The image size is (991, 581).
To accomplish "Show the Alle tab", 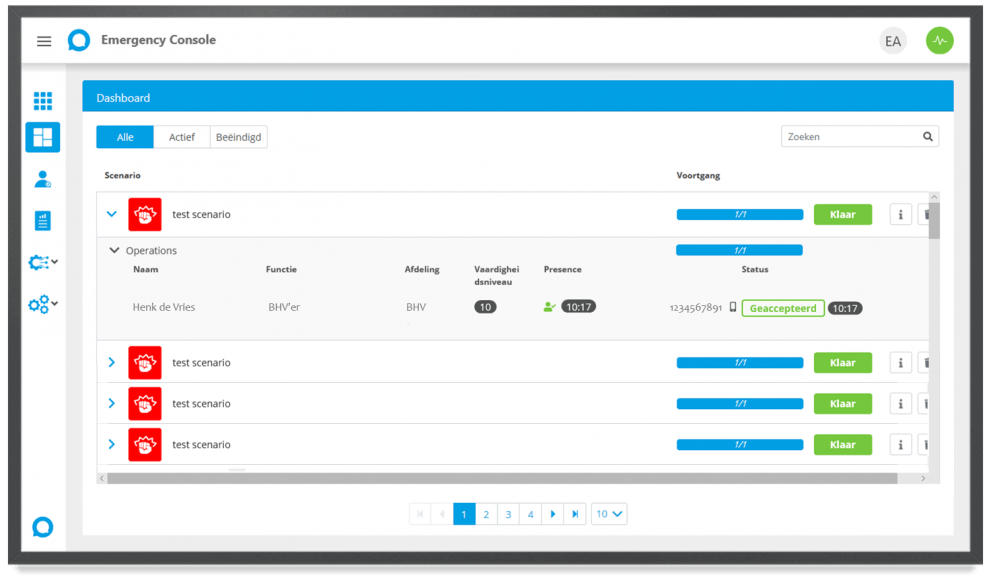I will (125, 137).
